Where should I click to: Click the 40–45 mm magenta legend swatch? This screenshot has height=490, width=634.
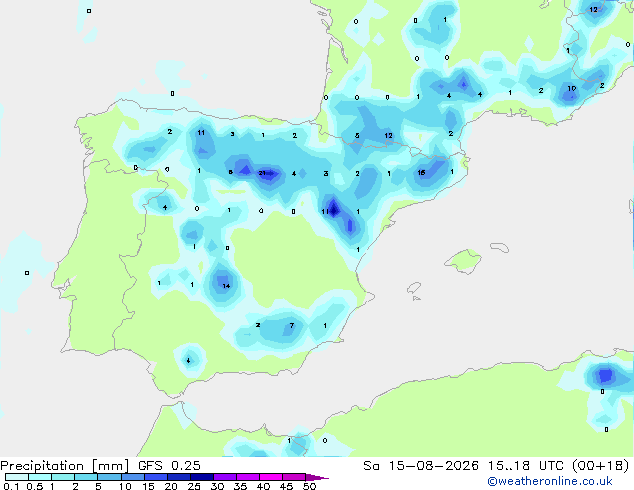[x=271, y=477]
